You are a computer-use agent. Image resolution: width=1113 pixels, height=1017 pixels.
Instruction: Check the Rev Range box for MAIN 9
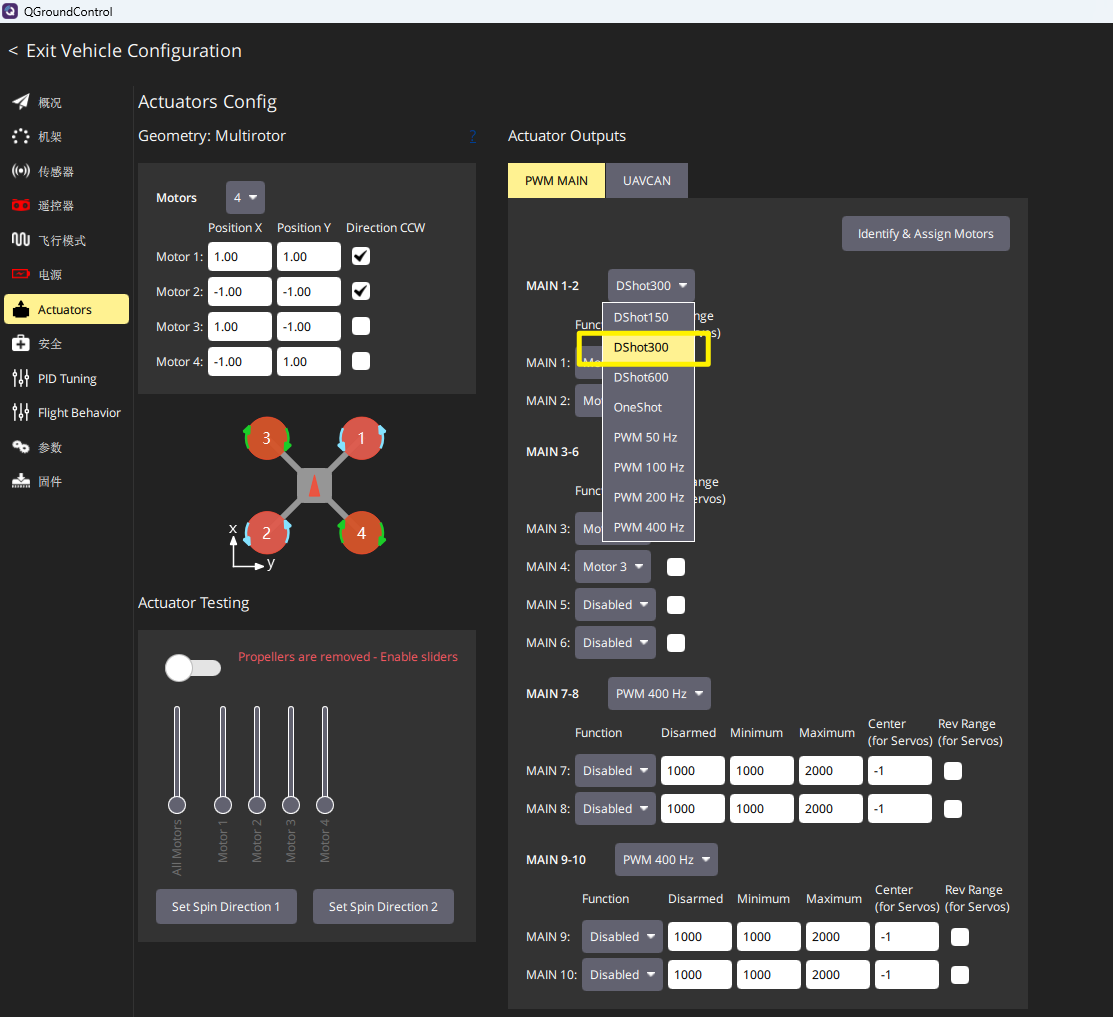click(x=960, y=937)
